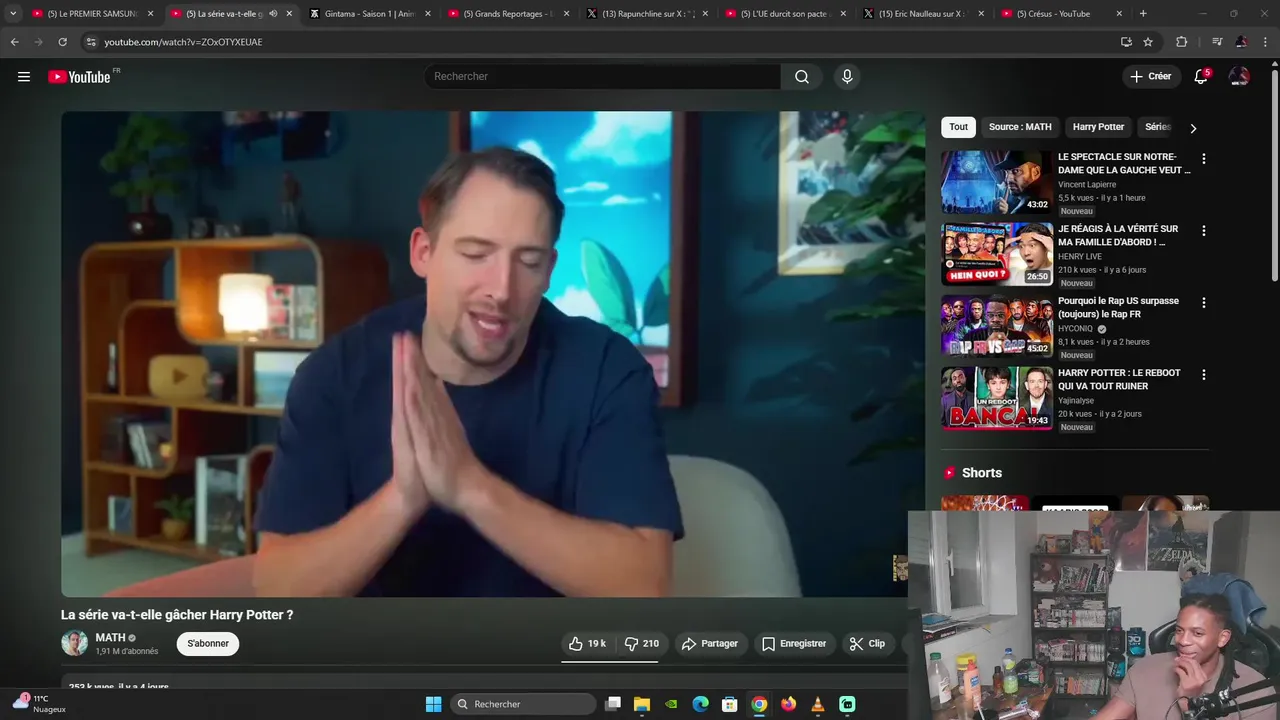Open the Windows Start menu
This screenshot has height=720, width=1280.
[433, 704]
